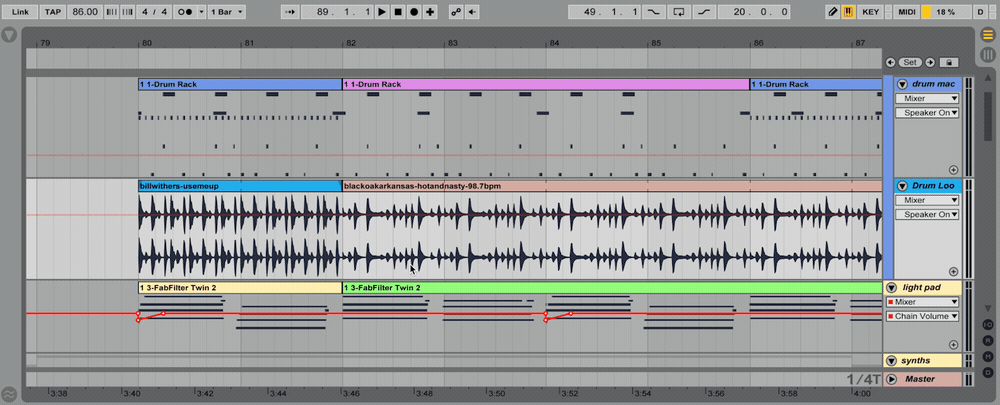
Task: Go to previous locator arrow
Action: (891, 63)
